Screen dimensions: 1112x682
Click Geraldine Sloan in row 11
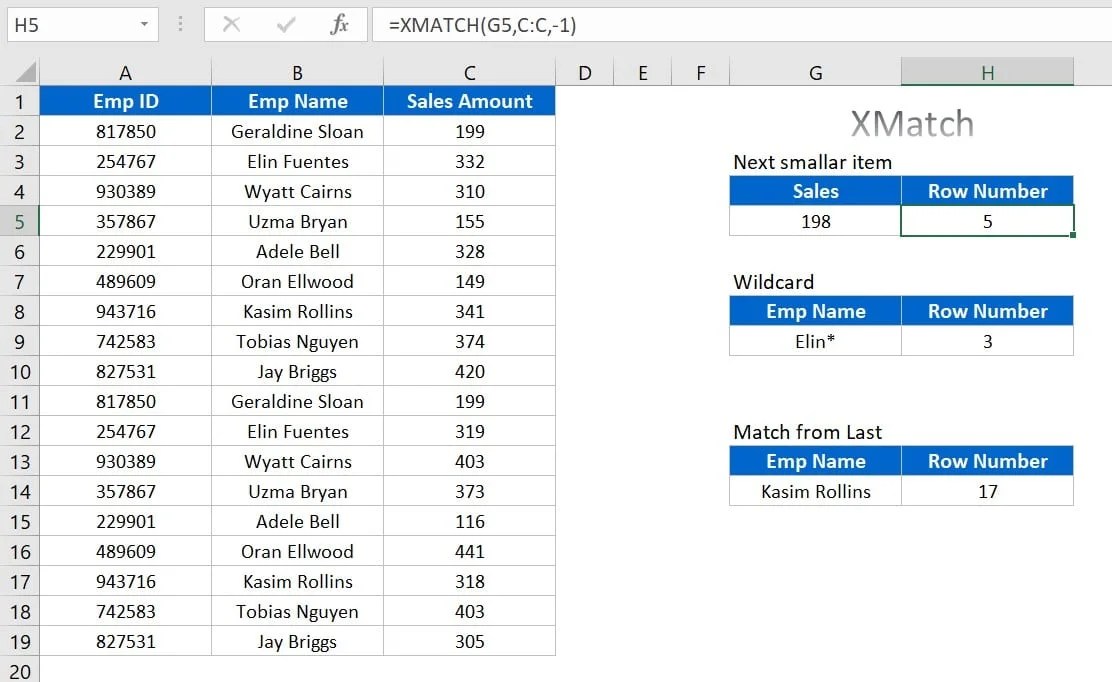[x=297, y=401]
